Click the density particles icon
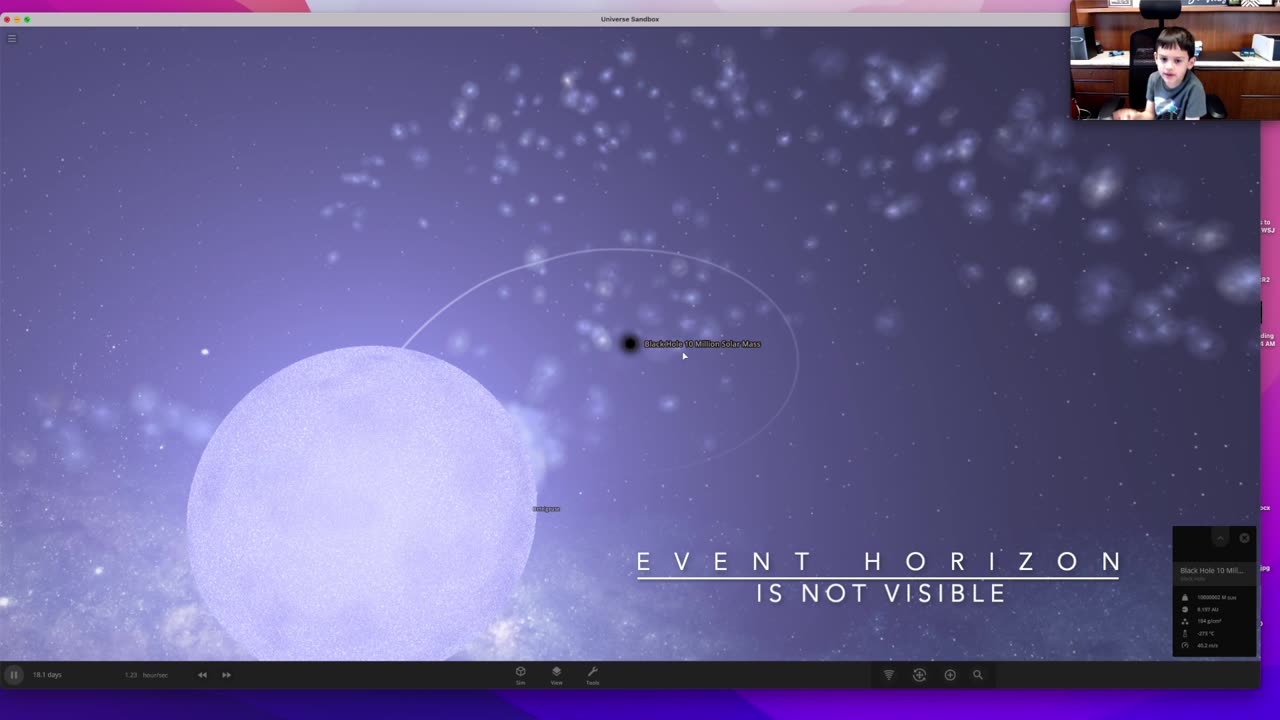 pos(1185,621)
